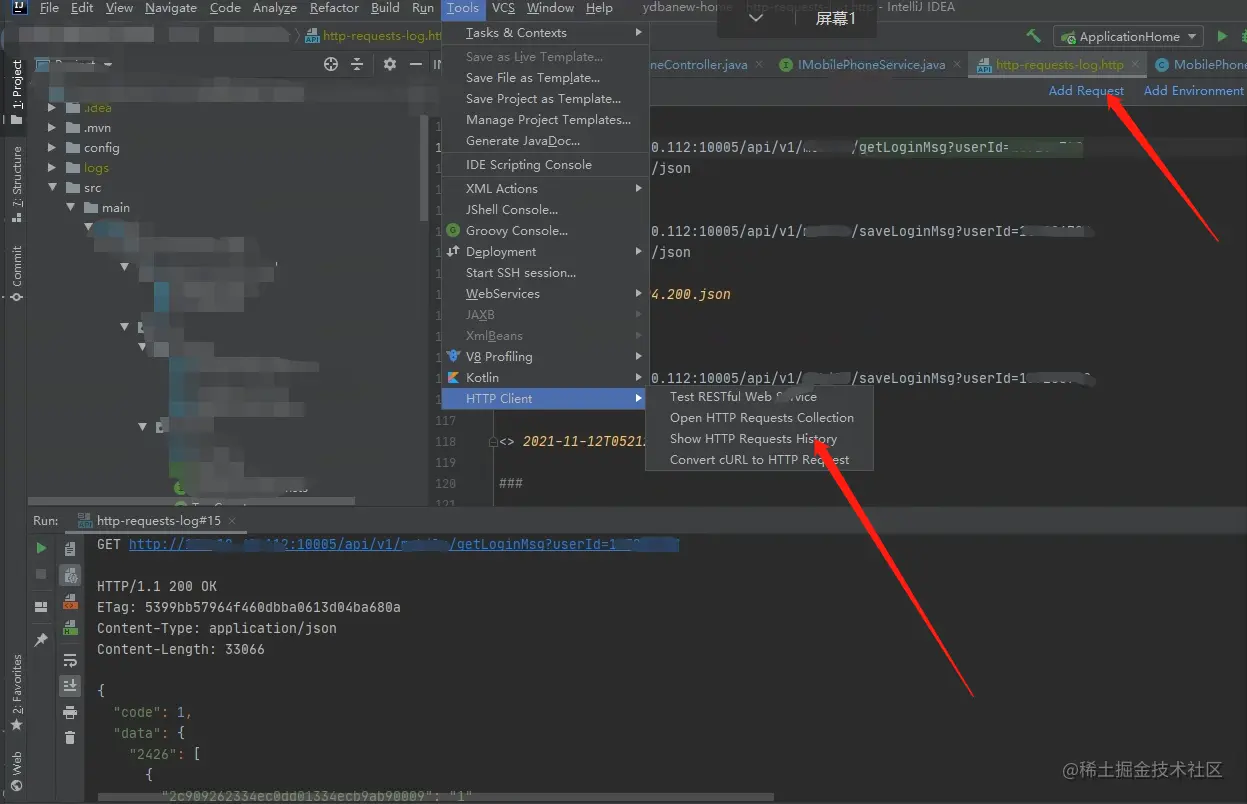Collapse all in Project panel header
The height and width of the screenshot is (804, 1247).
point(357,64)
